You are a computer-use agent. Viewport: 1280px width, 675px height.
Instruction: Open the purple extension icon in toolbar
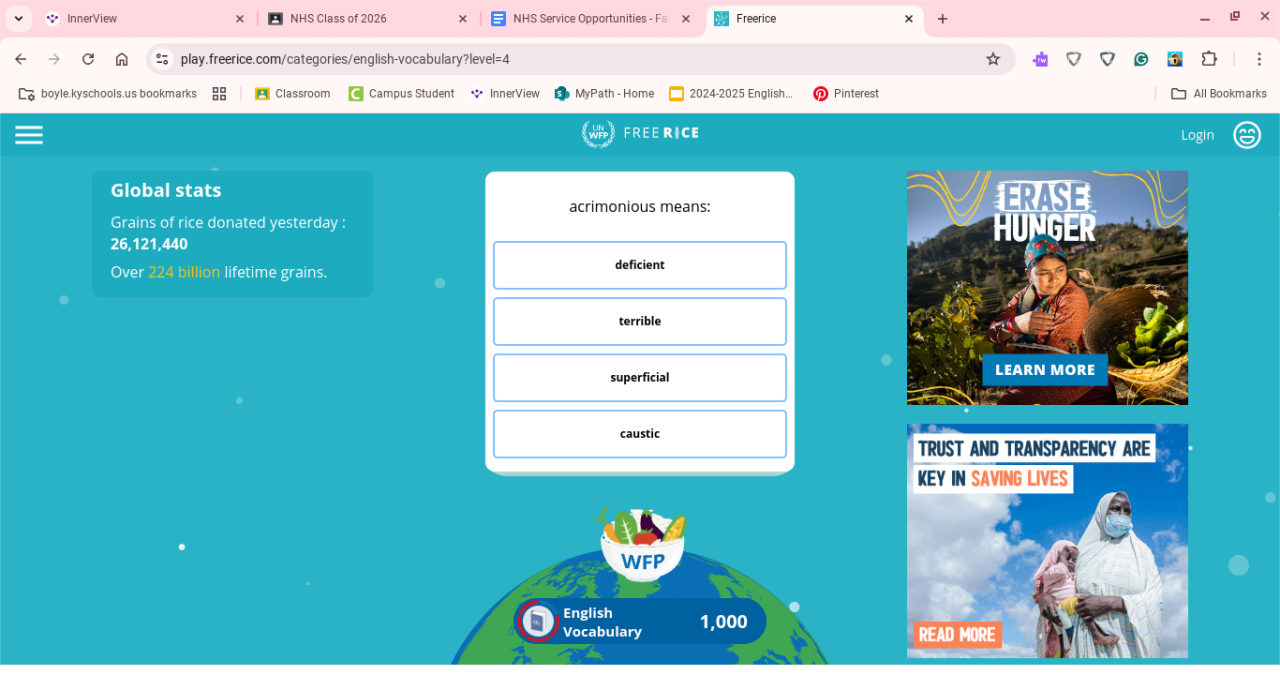[x=1040, y=59]
